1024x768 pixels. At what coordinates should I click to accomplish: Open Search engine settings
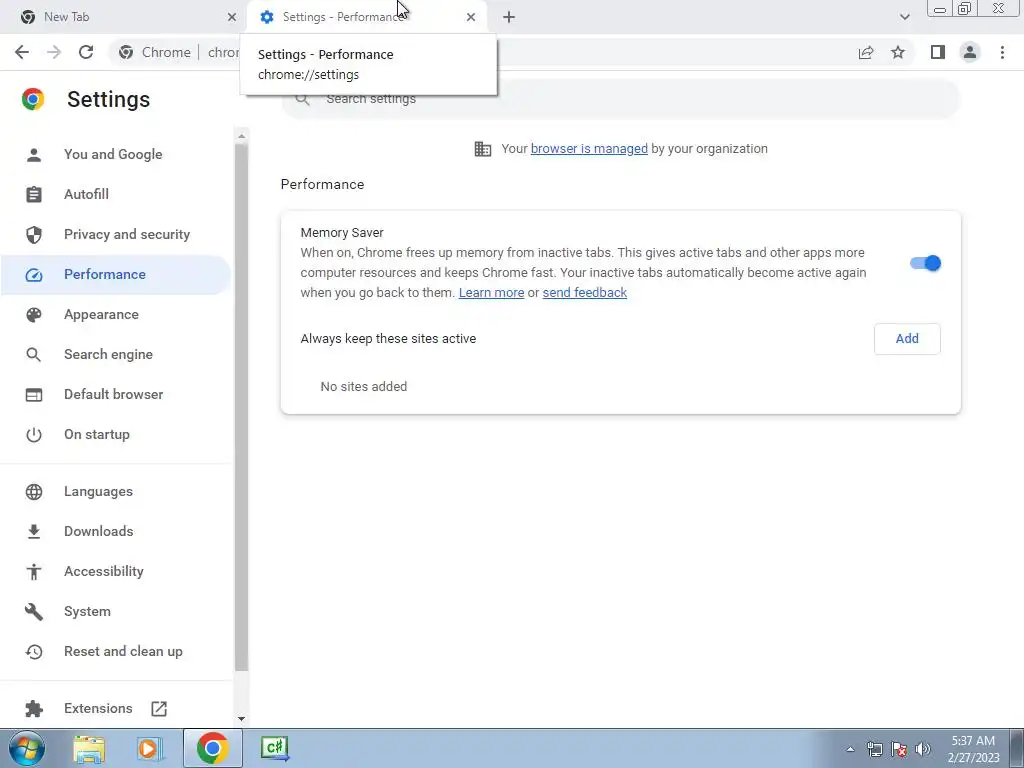coord(108,355)
